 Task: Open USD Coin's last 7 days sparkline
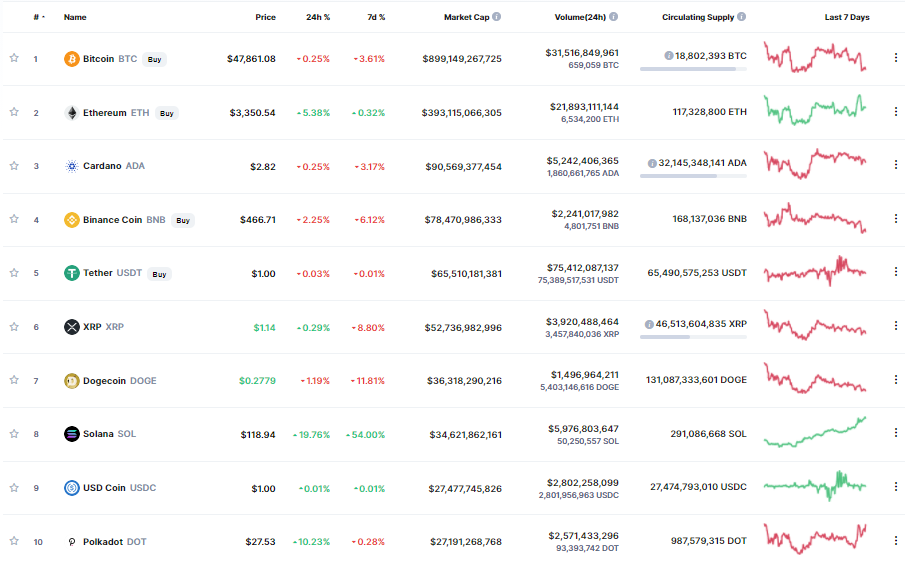tap(815, 486)
